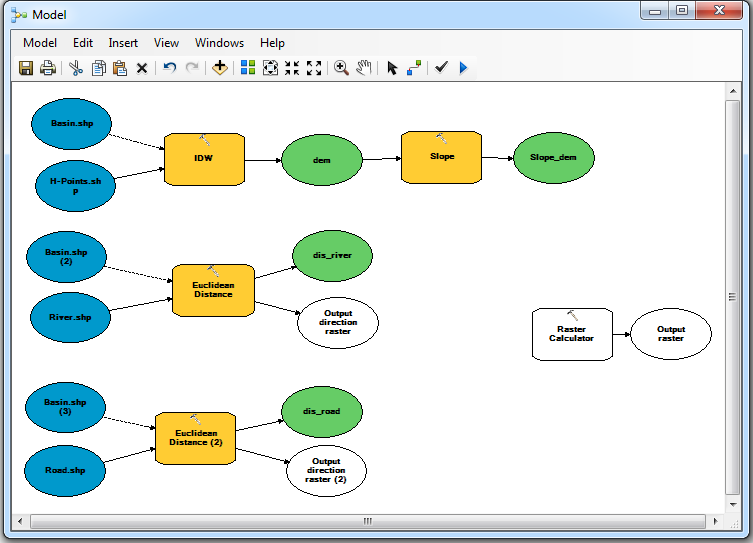Save the model with the floppy icon
753x543 pixels.
click(x=26, y=68)
